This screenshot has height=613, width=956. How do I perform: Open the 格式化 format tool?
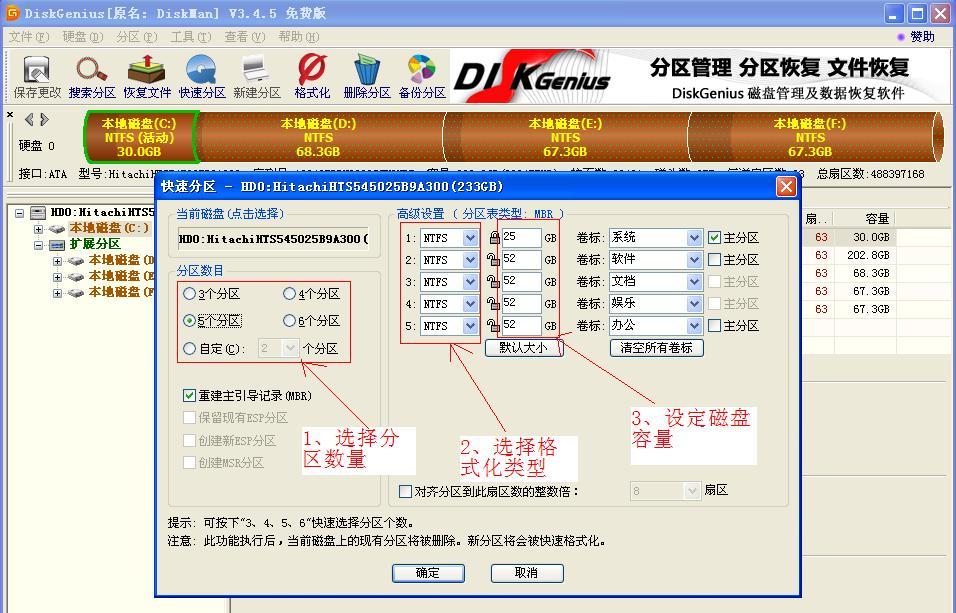coord(310,76)
